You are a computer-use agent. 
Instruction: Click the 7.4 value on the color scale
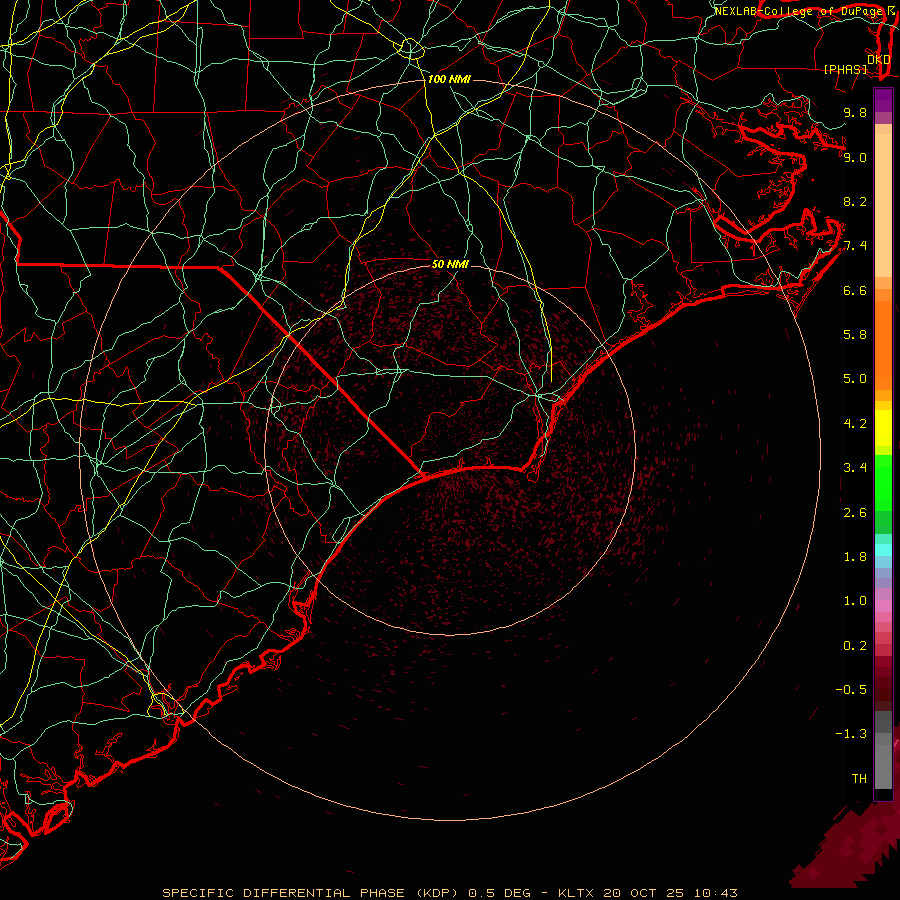tap(855, 246)
